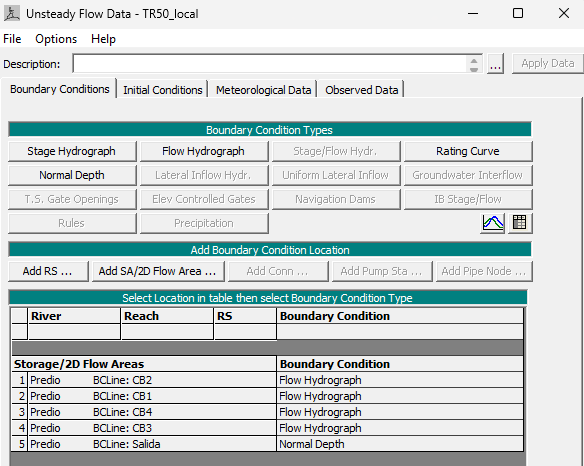The image size is (584, 466).
Task: Click the Lateral Inflow Hydr. button
Action: click(x=204, y=175)
